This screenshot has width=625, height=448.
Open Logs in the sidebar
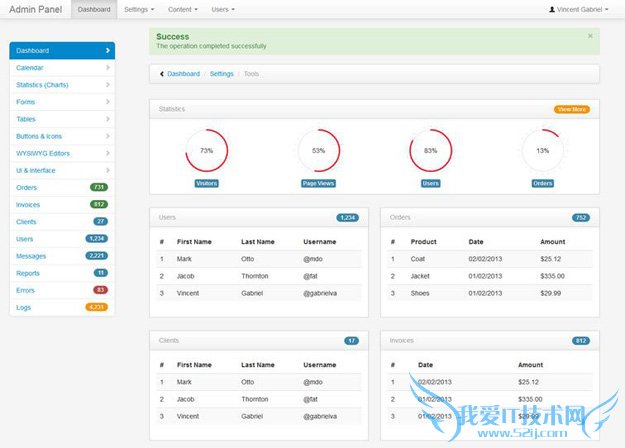click(62, 308)
